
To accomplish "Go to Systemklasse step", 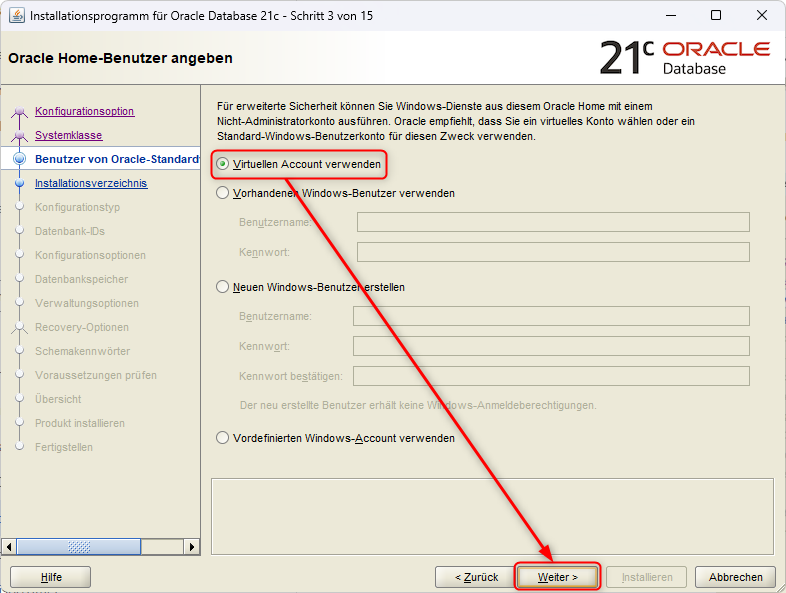I will click(x=68, y=135).
